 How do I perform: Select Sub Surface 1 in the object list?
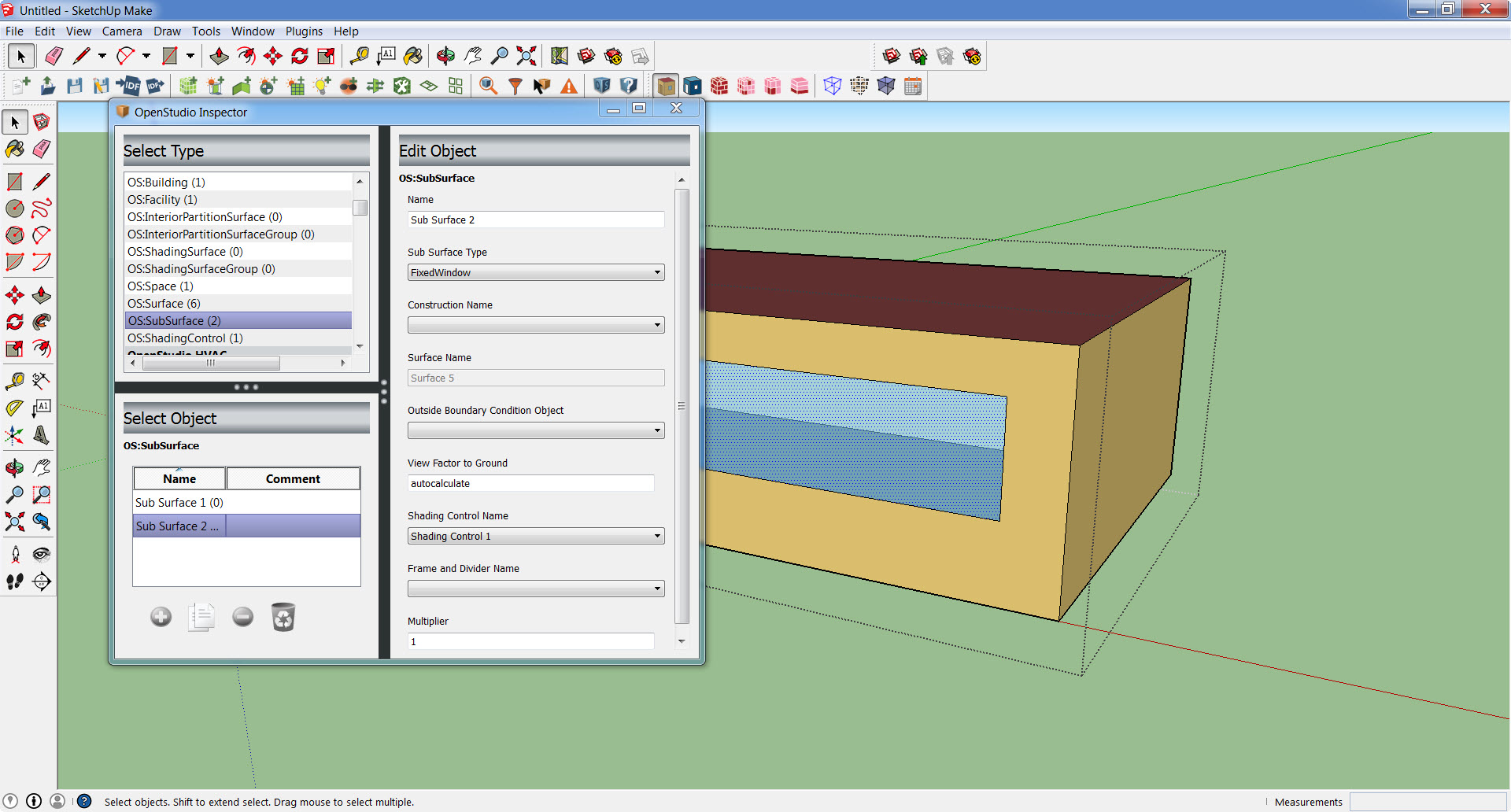point(179,502)
